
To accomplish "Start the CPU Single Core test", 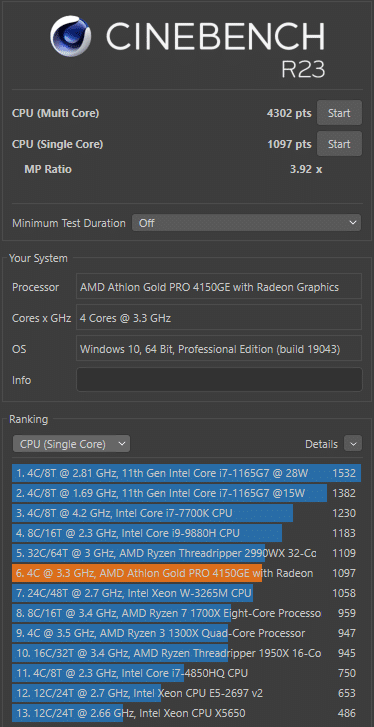I will pos(339,144).
